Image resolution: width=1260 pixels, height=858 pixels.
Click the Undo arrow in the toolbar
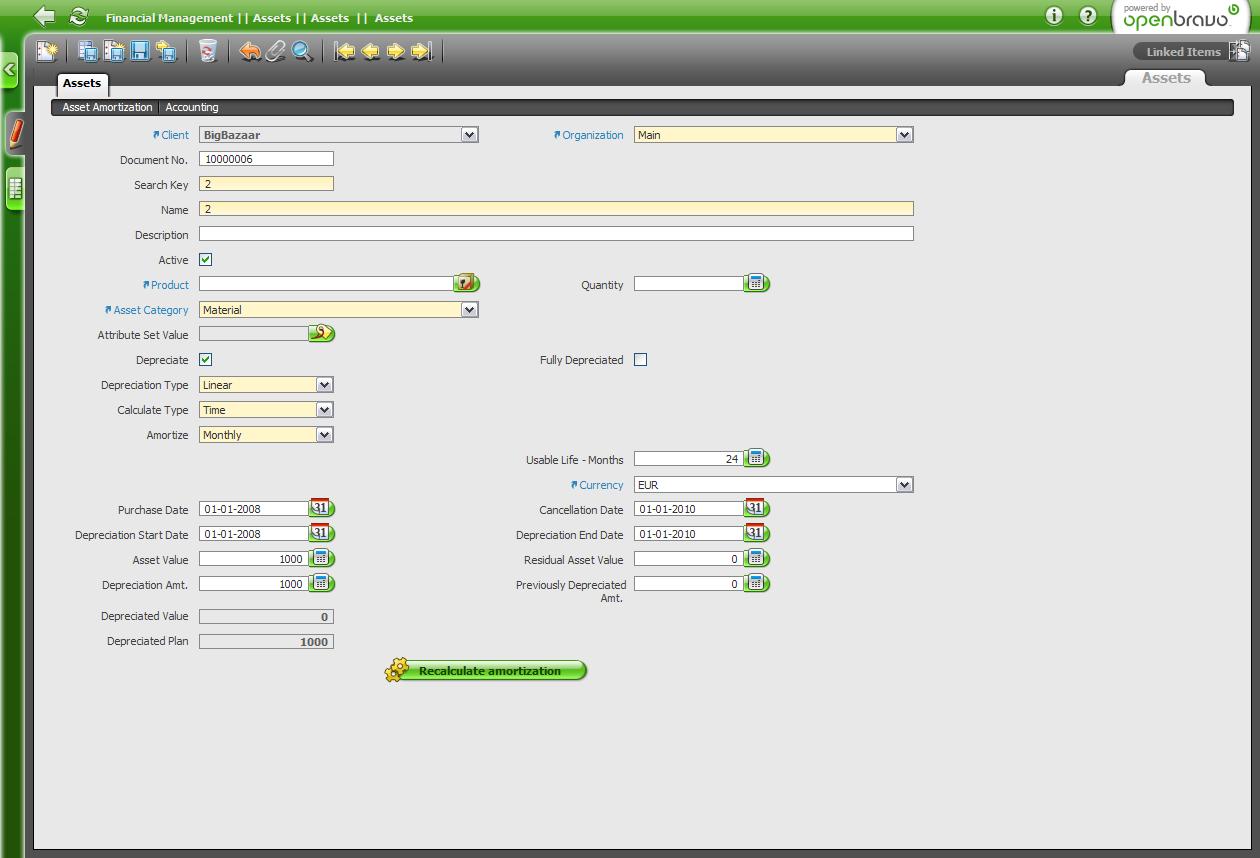point(250,51)
